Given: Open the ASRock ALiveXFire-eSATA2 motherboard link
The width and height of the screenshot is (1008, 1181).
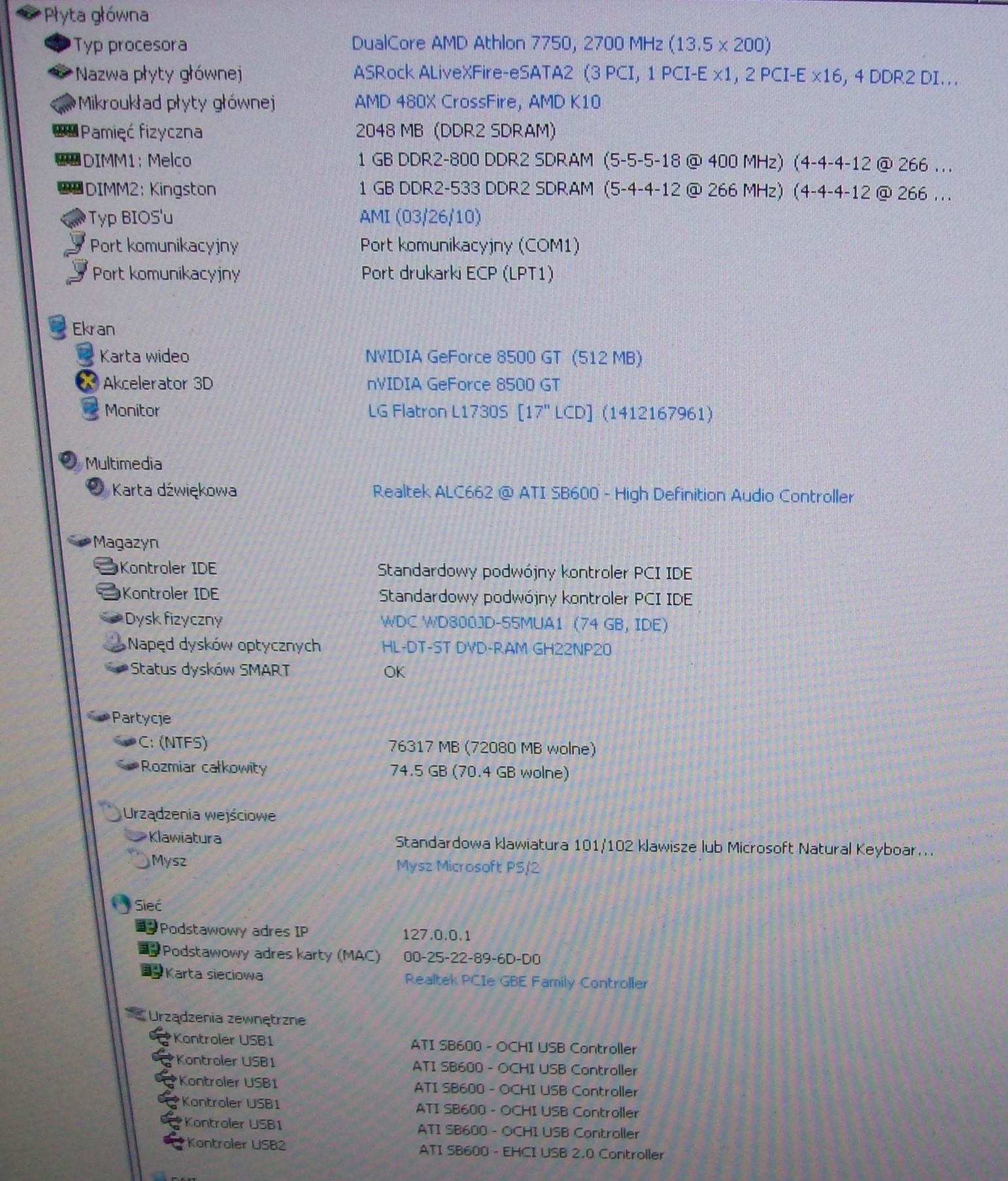Looking at the screenshot, I should tap(655, 74).
